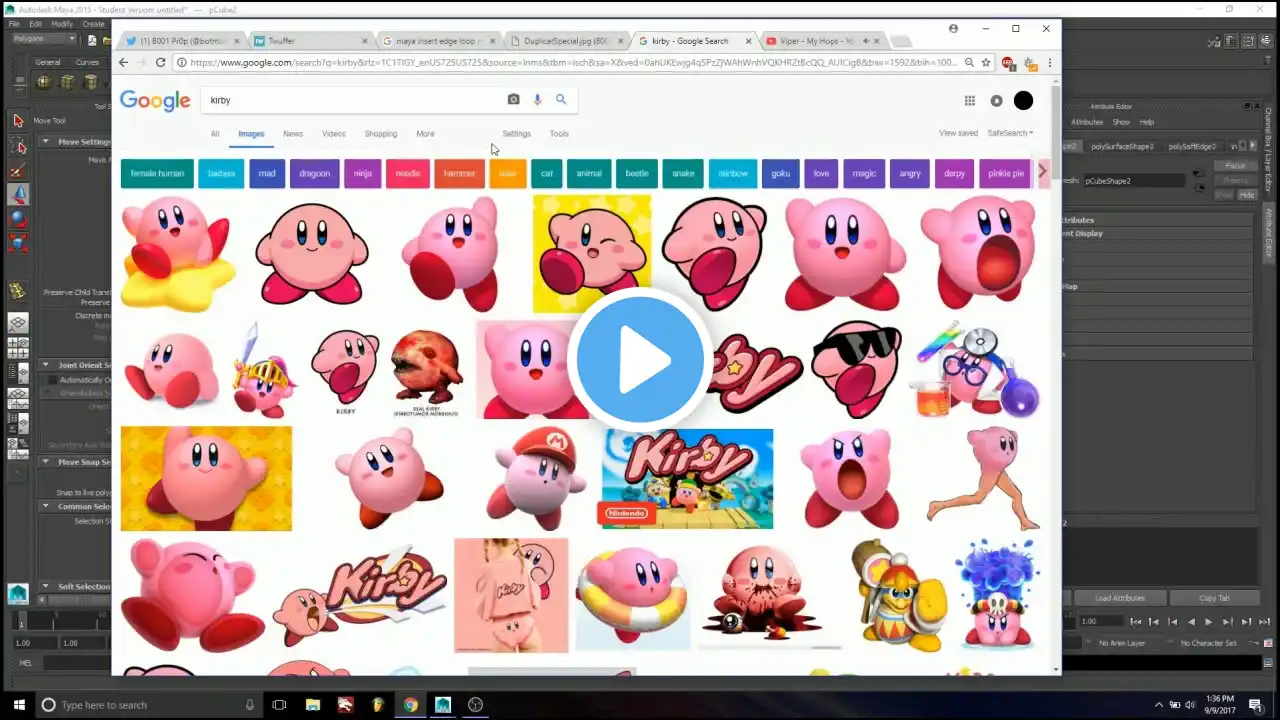Open the Google apps grid
1280x720 pixels.
coord(969,101)
